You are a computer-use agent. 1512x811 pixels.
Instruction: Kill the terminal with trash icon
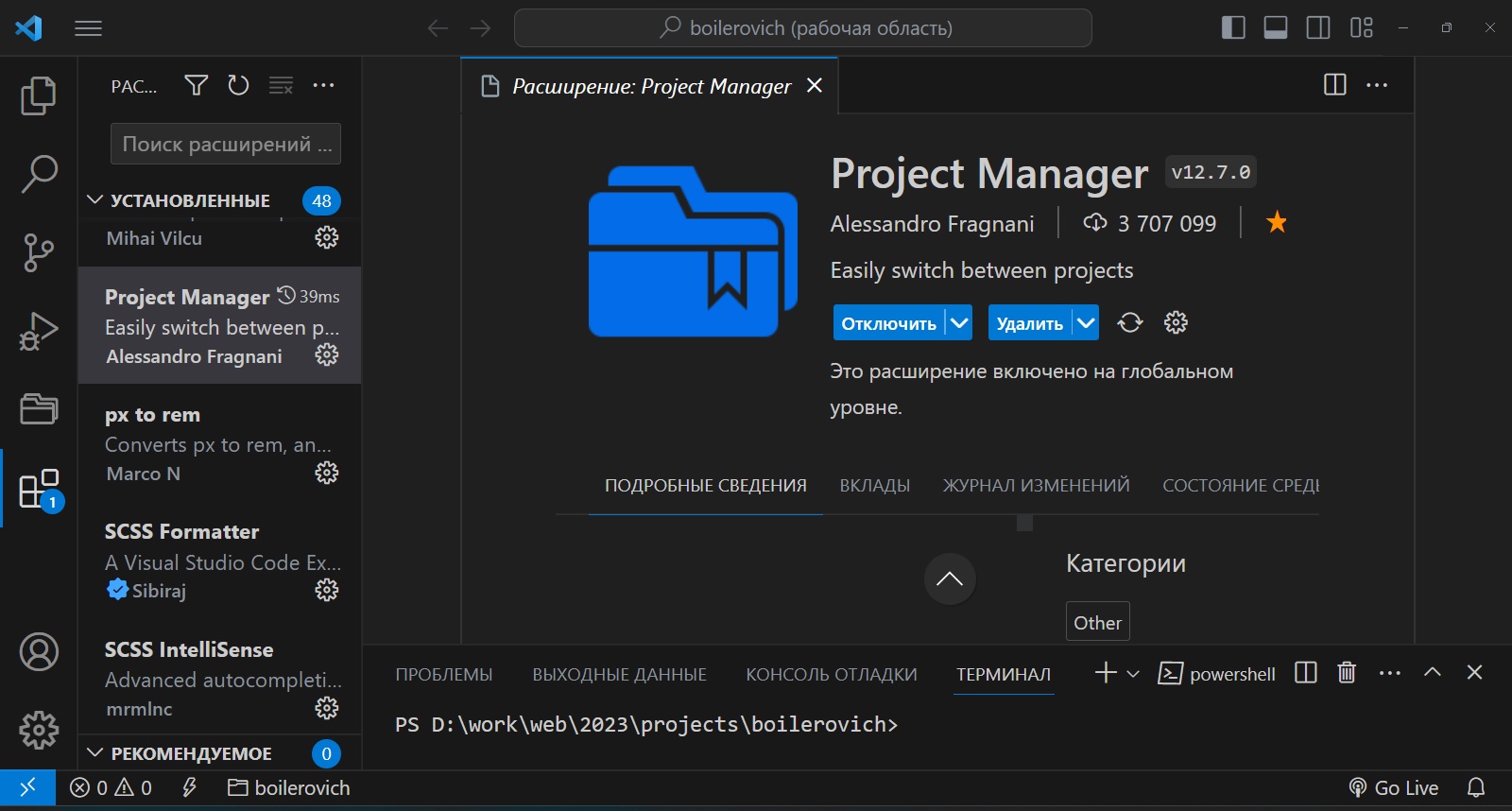pyautogui.click(x=1347, y=673)
